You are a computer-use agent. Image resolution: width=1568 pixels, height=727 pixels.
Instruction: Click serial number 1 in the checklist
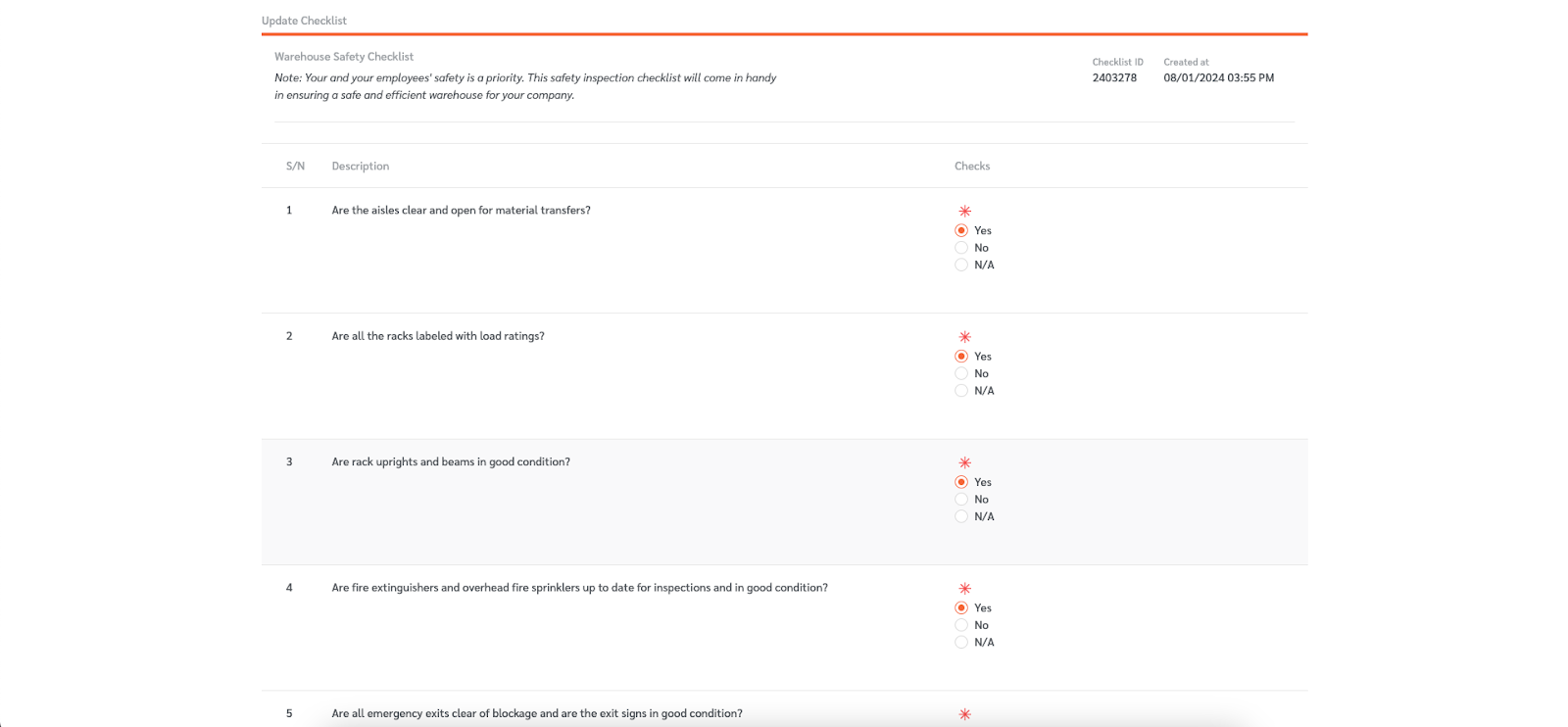pyautogui.click(x=289, y=211)
